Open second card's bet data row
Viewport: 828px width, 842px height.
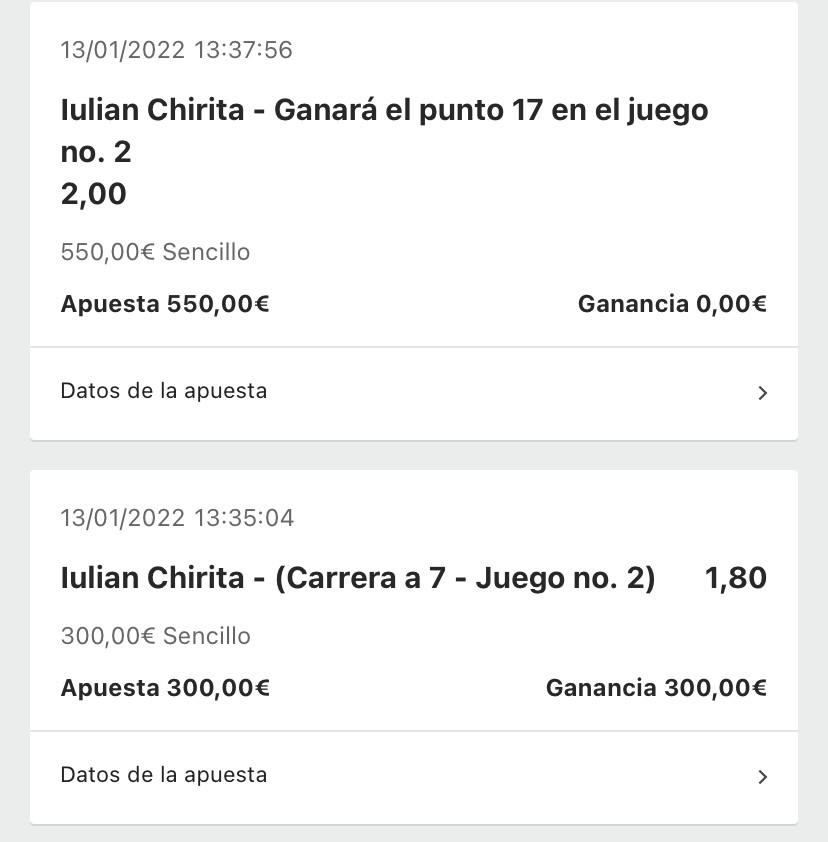413,778
